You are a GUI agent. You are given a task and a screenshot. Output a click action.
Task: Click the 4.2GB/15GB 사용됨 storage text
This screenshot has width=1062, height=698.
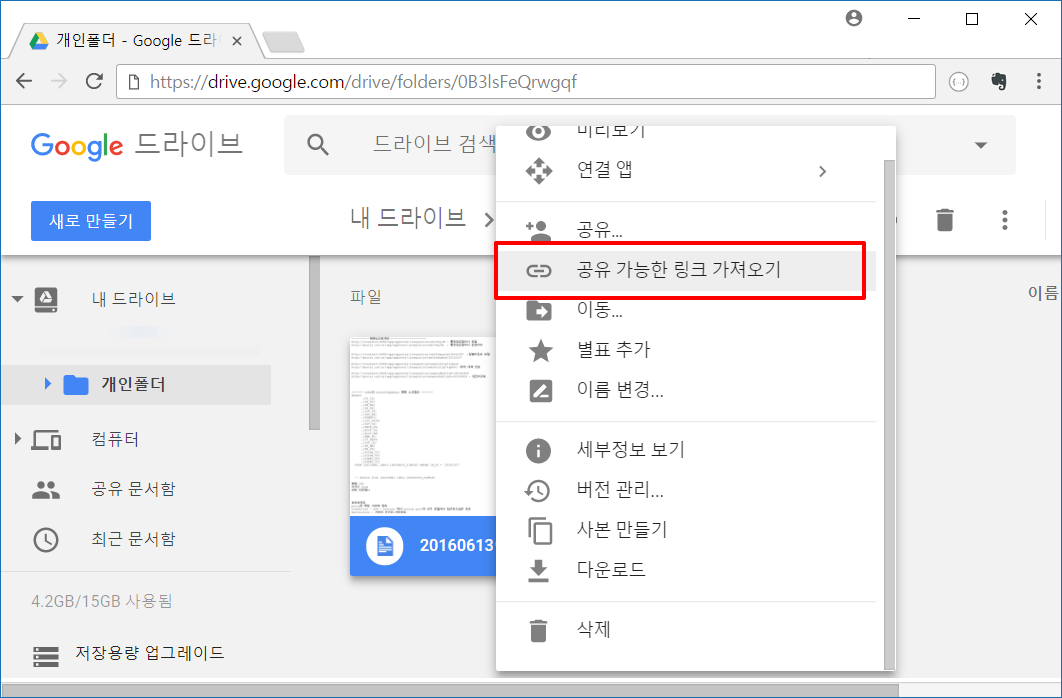click(102, 601)
